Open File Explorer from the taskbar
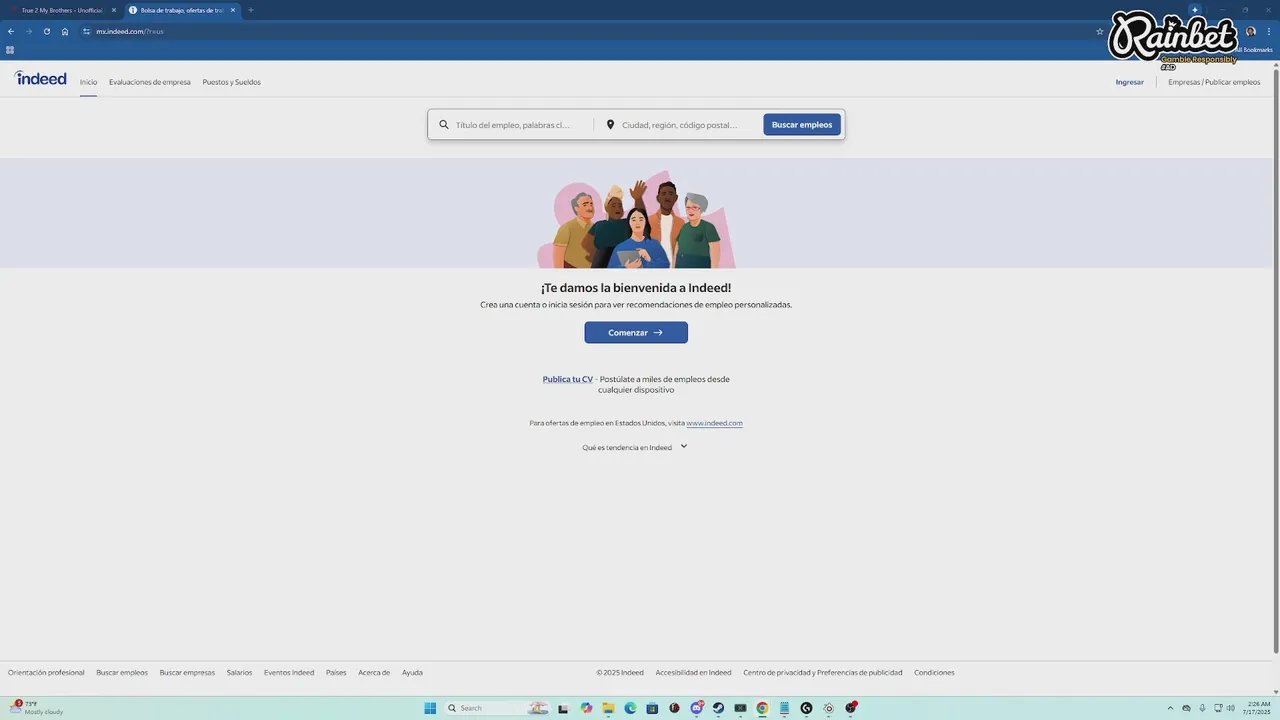 click(x=608, y=708)
